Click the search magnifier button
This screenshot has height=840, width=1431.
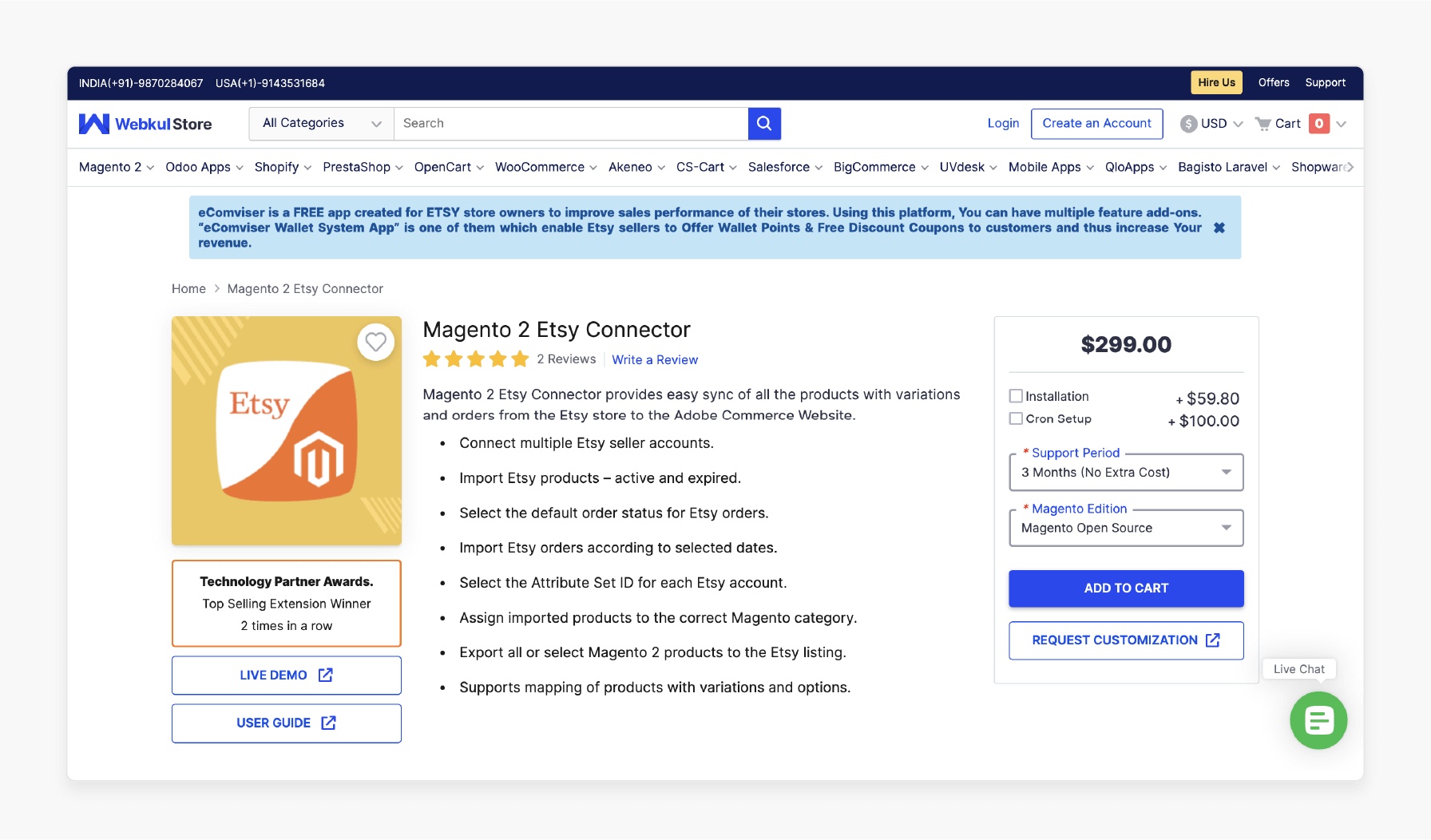point(764,124)
